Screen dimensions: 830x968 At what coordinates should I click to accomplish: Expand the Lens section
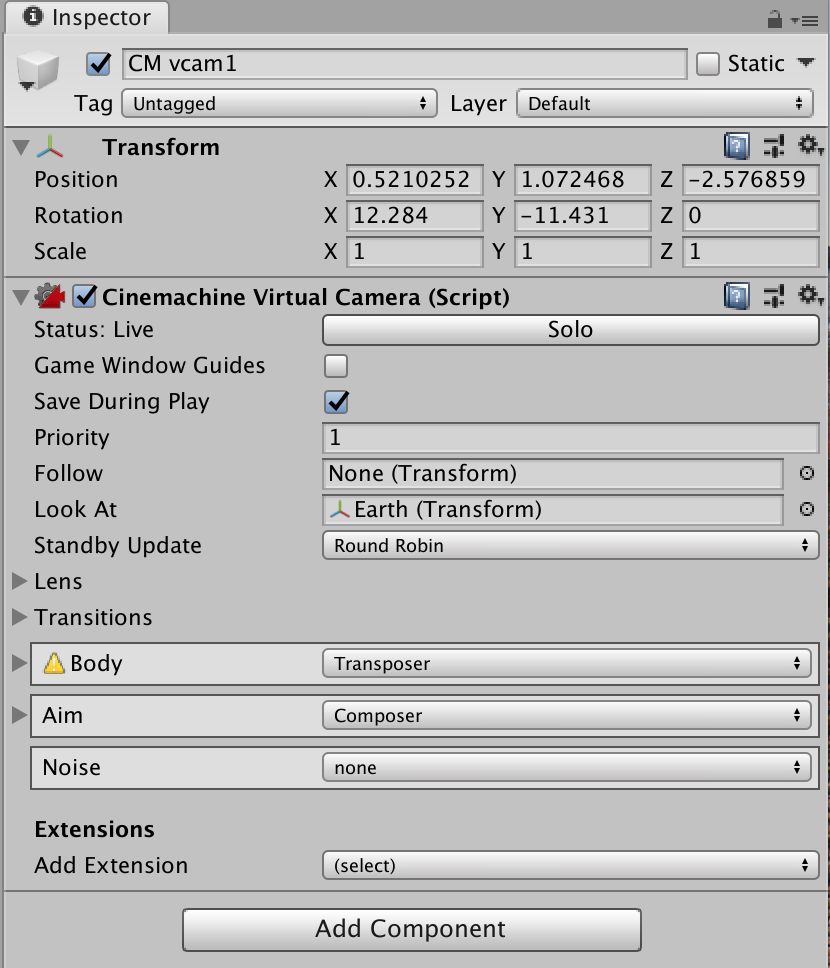point(20,581)
